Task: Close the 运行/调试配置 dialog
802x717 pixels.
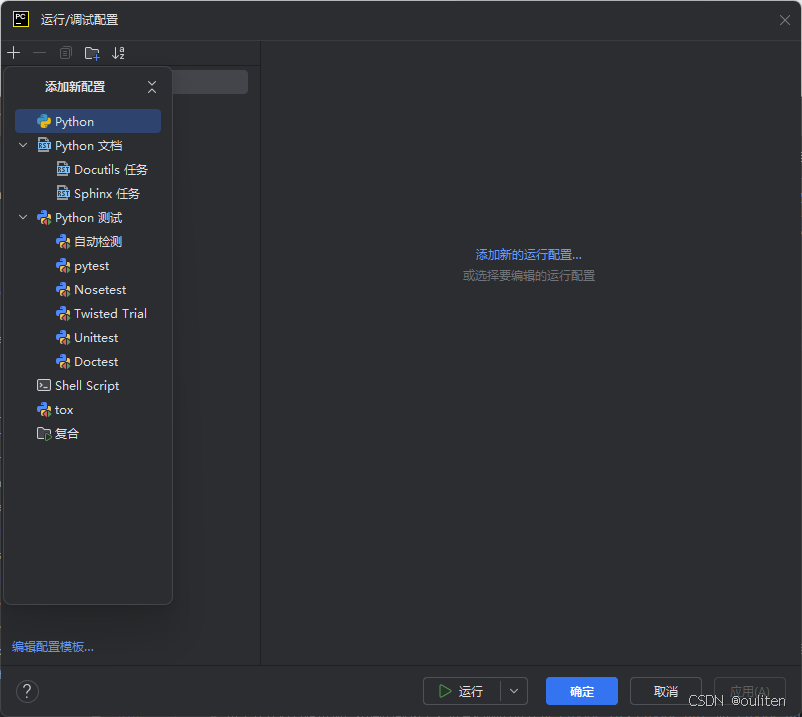Action: [x=785, y=20]
